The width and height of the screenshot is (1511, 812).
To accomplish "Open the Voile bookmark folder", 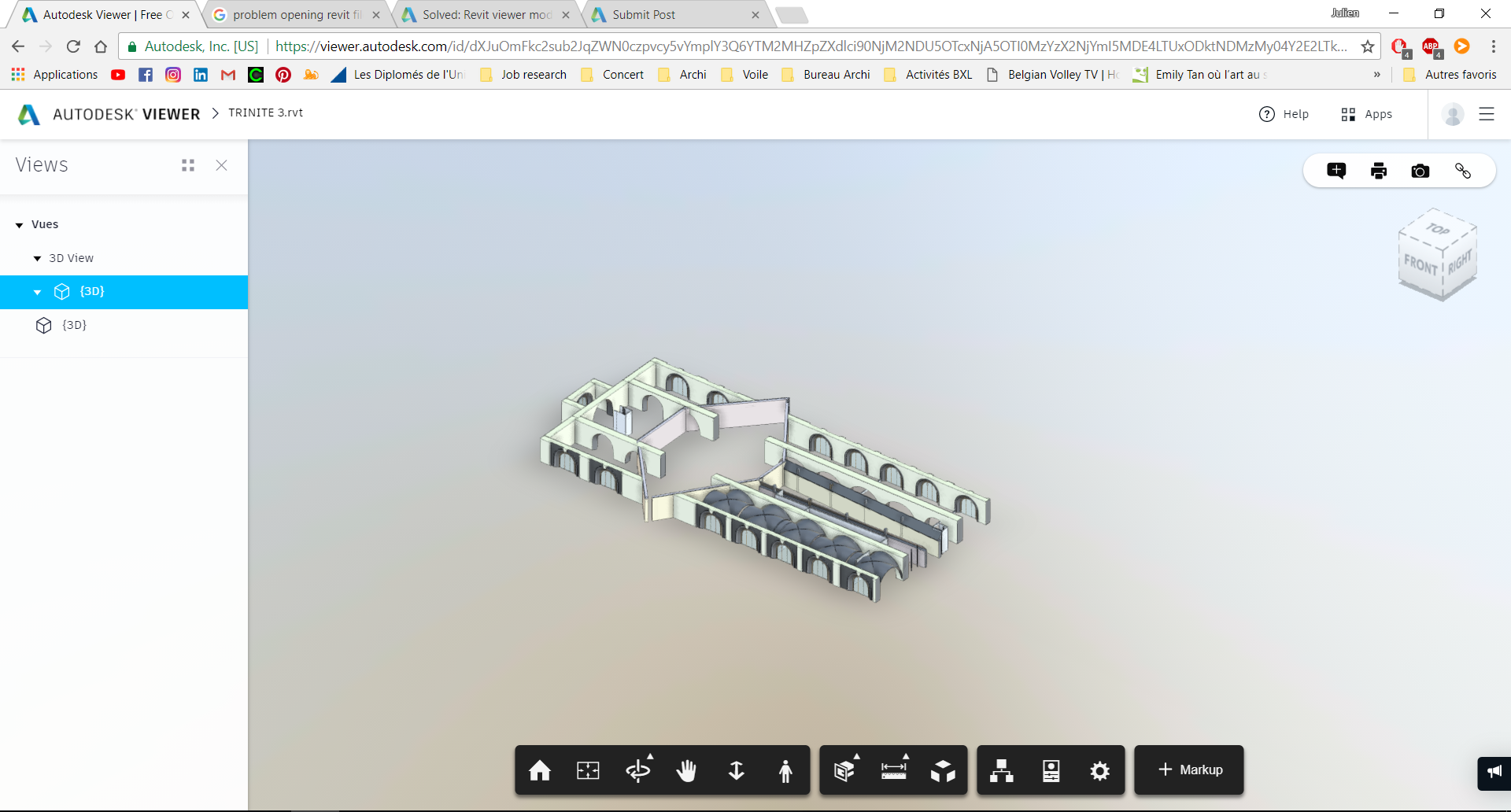I will click(744, 75).
